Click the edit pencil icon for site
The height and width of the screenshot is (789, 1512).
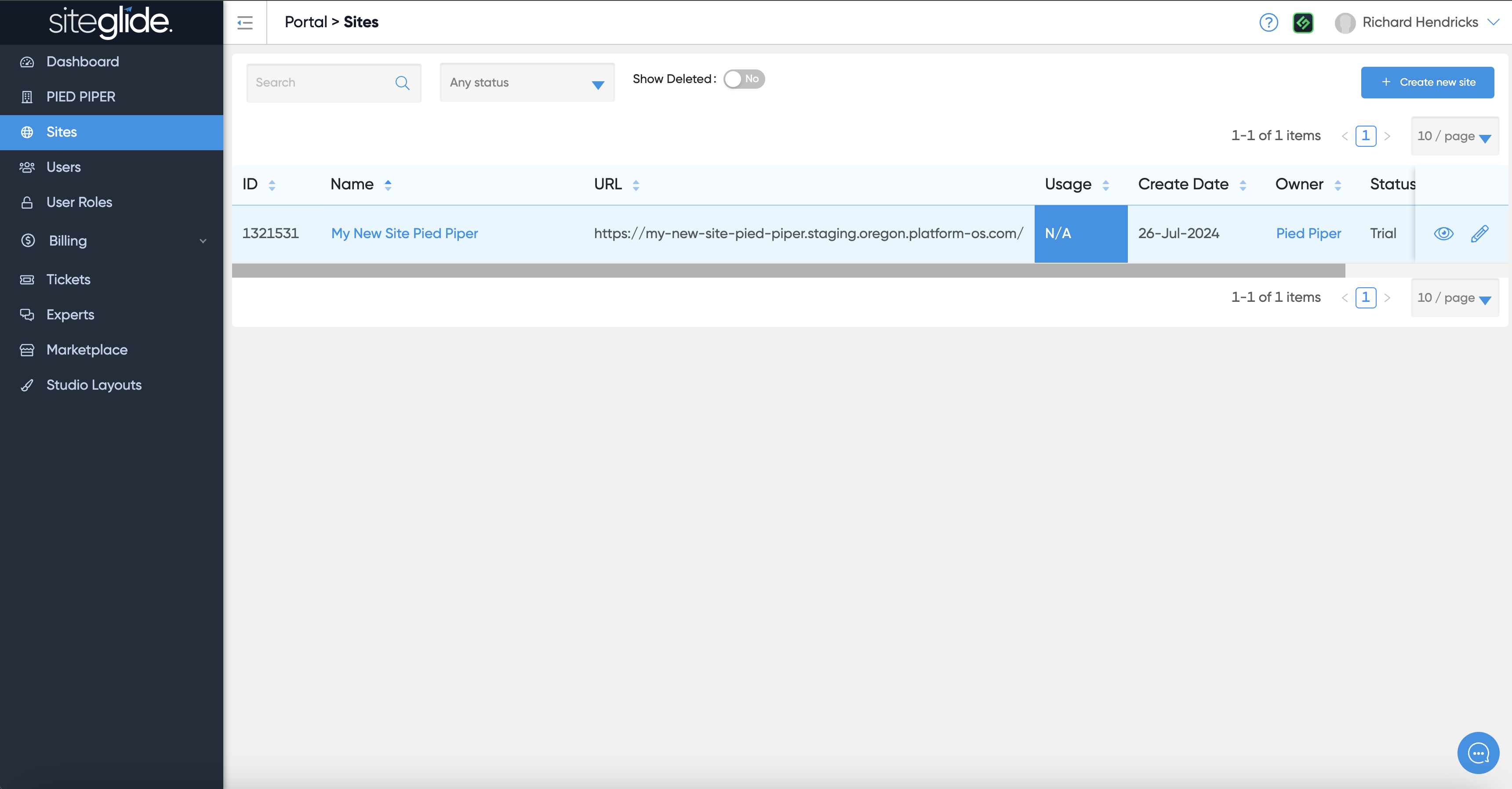1479,233
